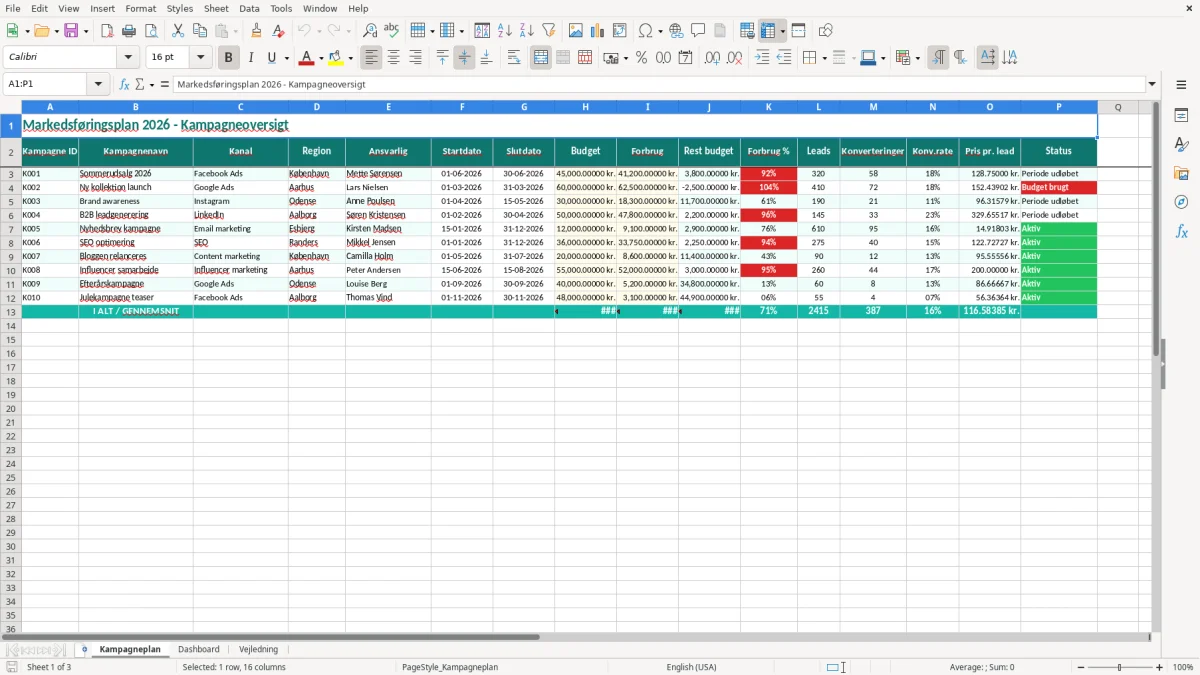Viewport: 1200px width, 675px height.
Task: Click the Format as Date icon
Action: coord(686,58)
